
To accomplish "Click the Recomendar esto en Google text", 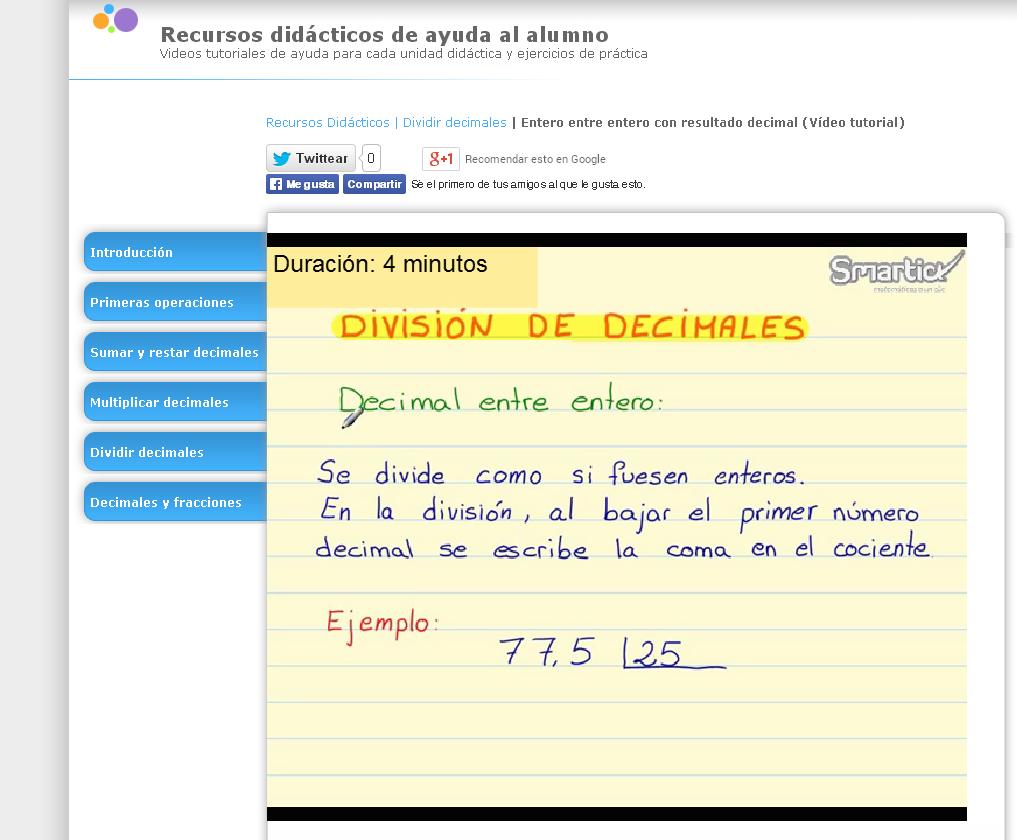I will point(535,159).
